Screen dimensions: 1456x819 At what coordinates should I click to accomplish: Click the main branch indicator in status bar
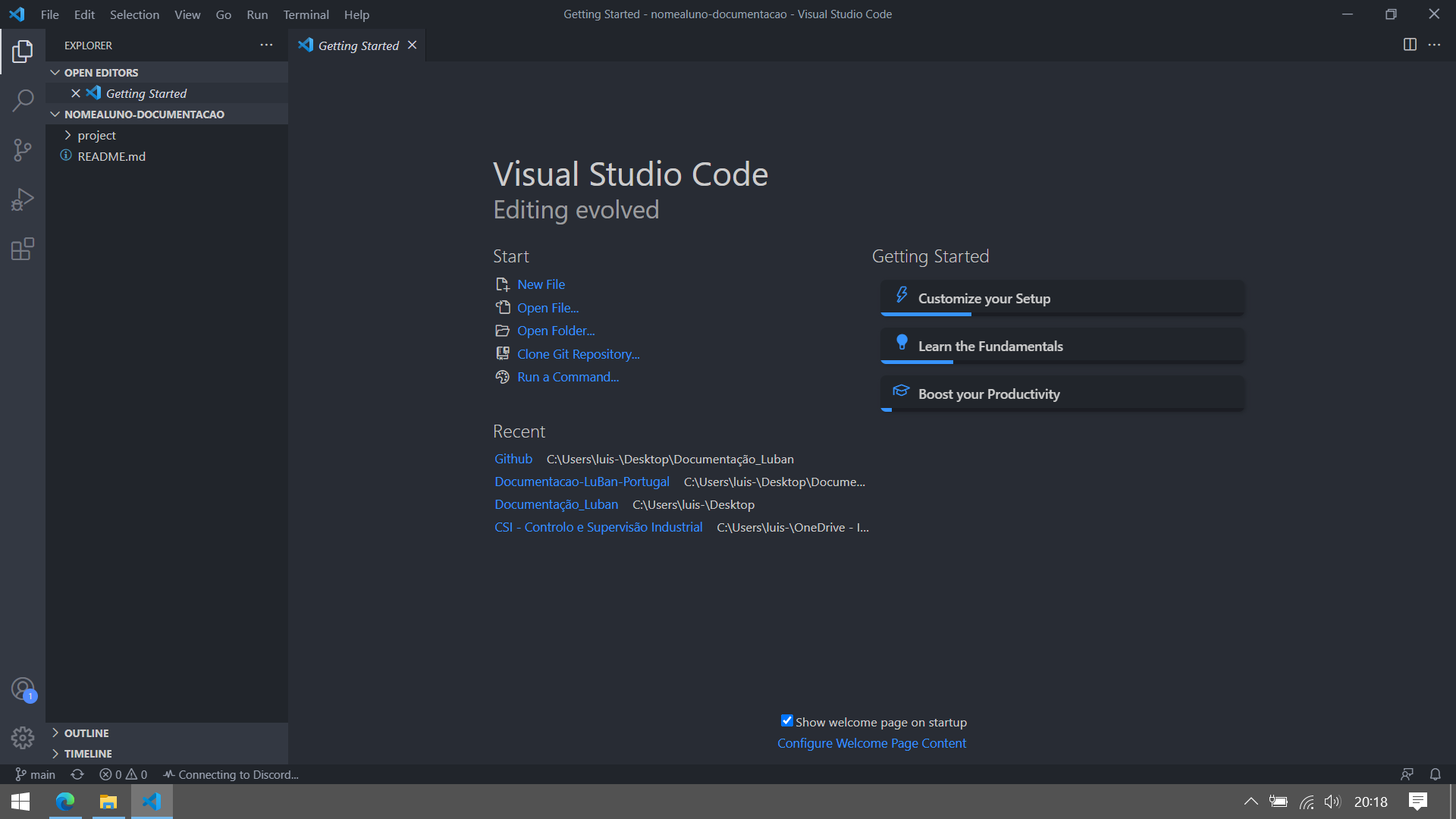tap(36, 774)
